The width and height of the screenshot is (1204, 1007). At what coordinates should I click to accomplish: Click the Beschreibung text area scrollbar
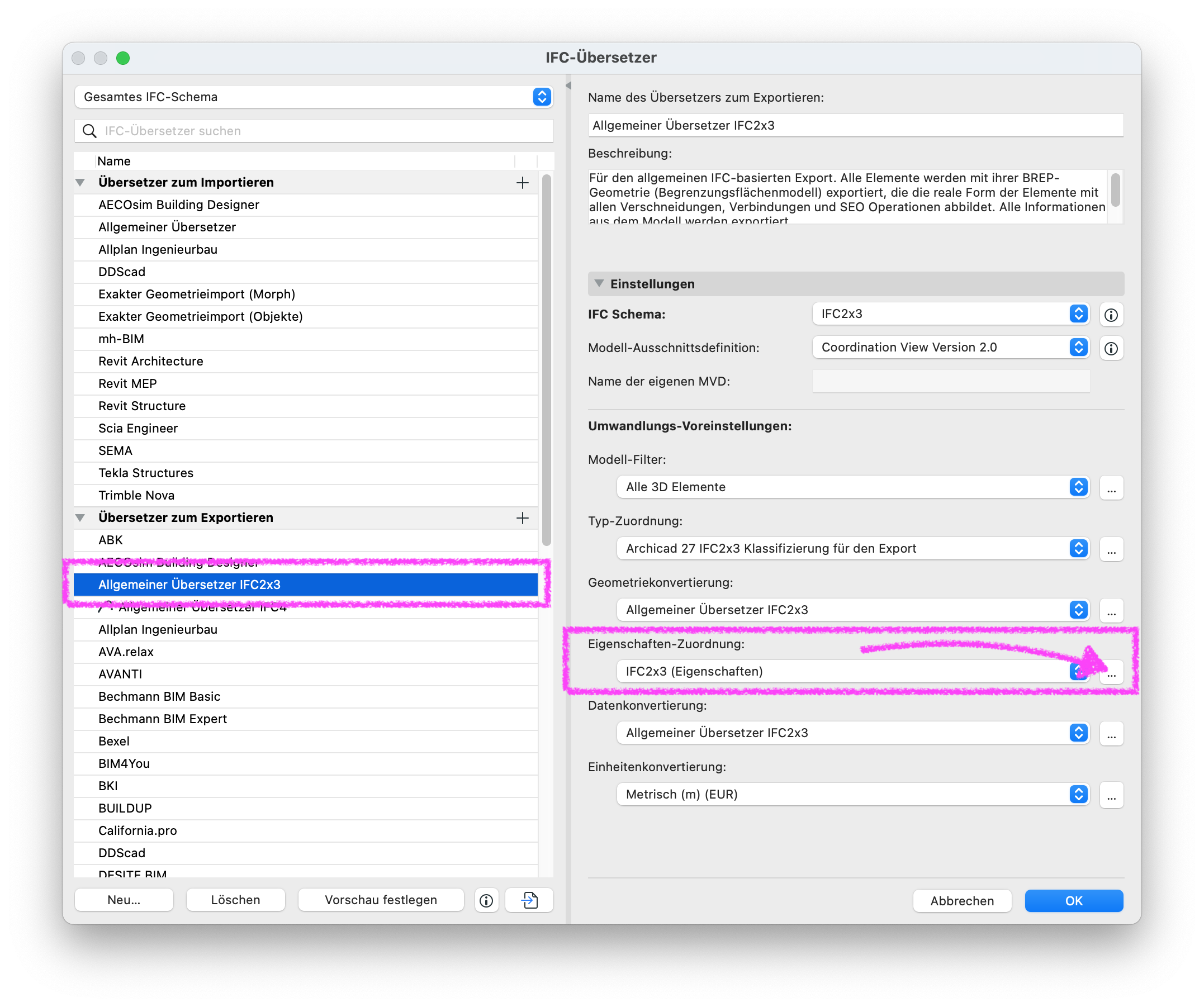1116,192
